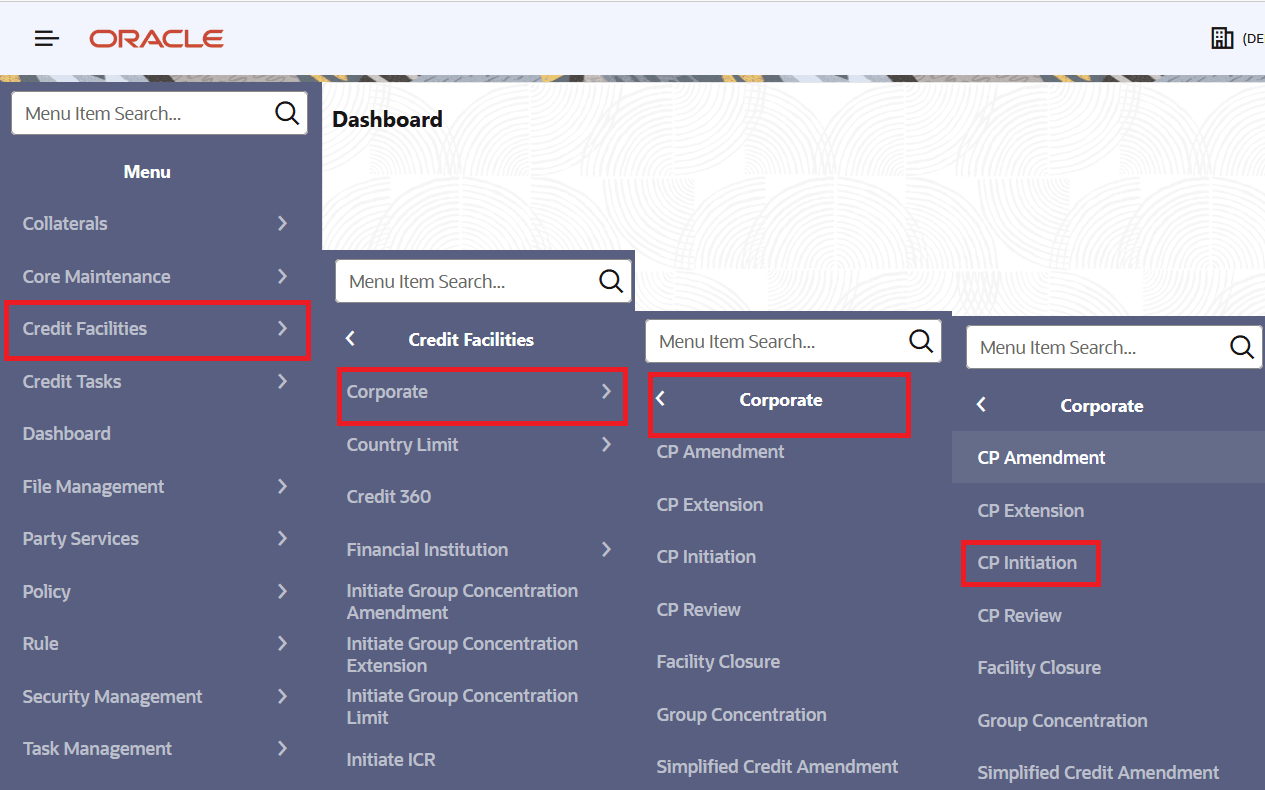Open Collaterals menu item
The height and width of the screenshot is (790, 1265).
65,223
